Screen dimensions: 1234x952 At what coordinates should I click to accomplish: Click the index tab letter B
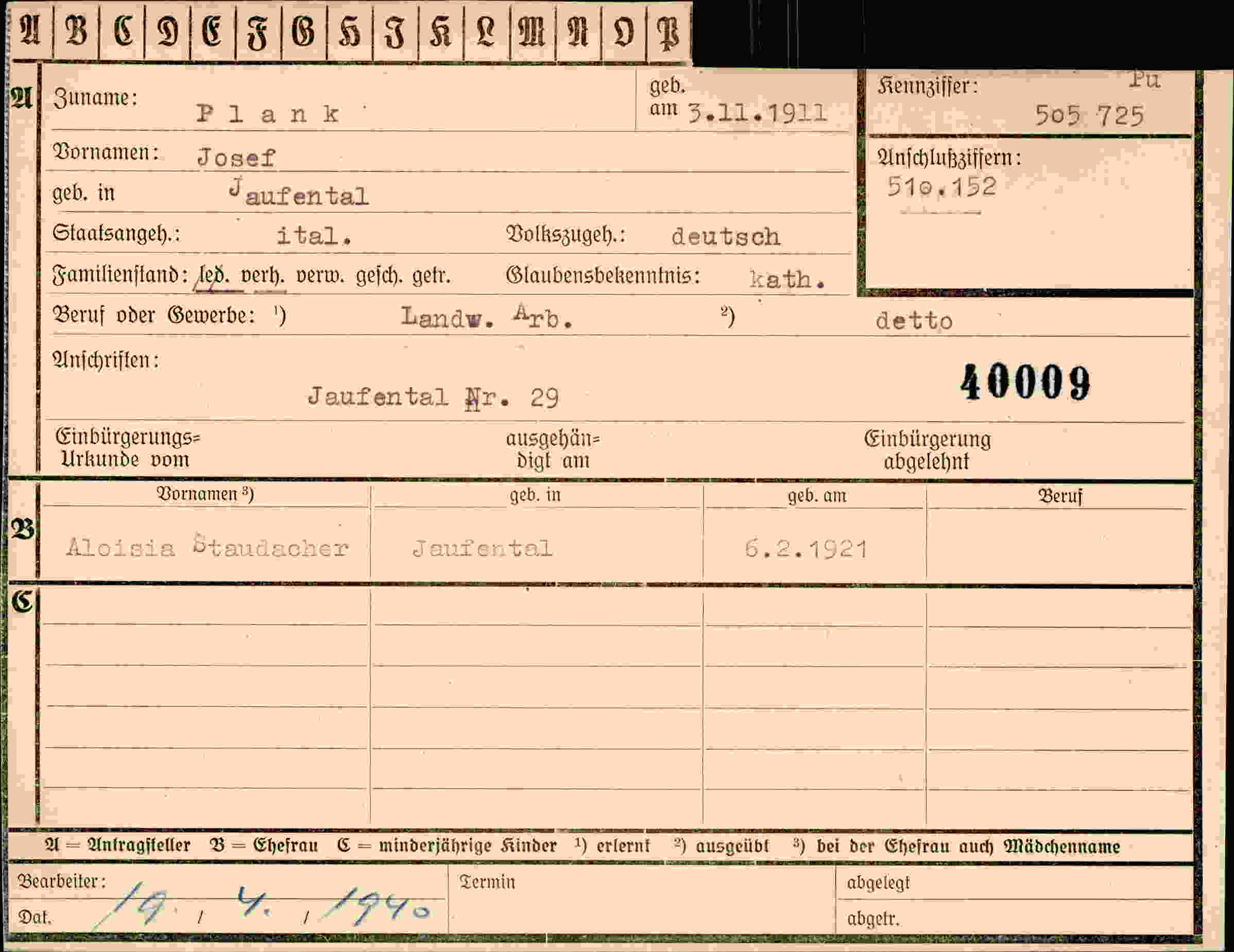76,29
